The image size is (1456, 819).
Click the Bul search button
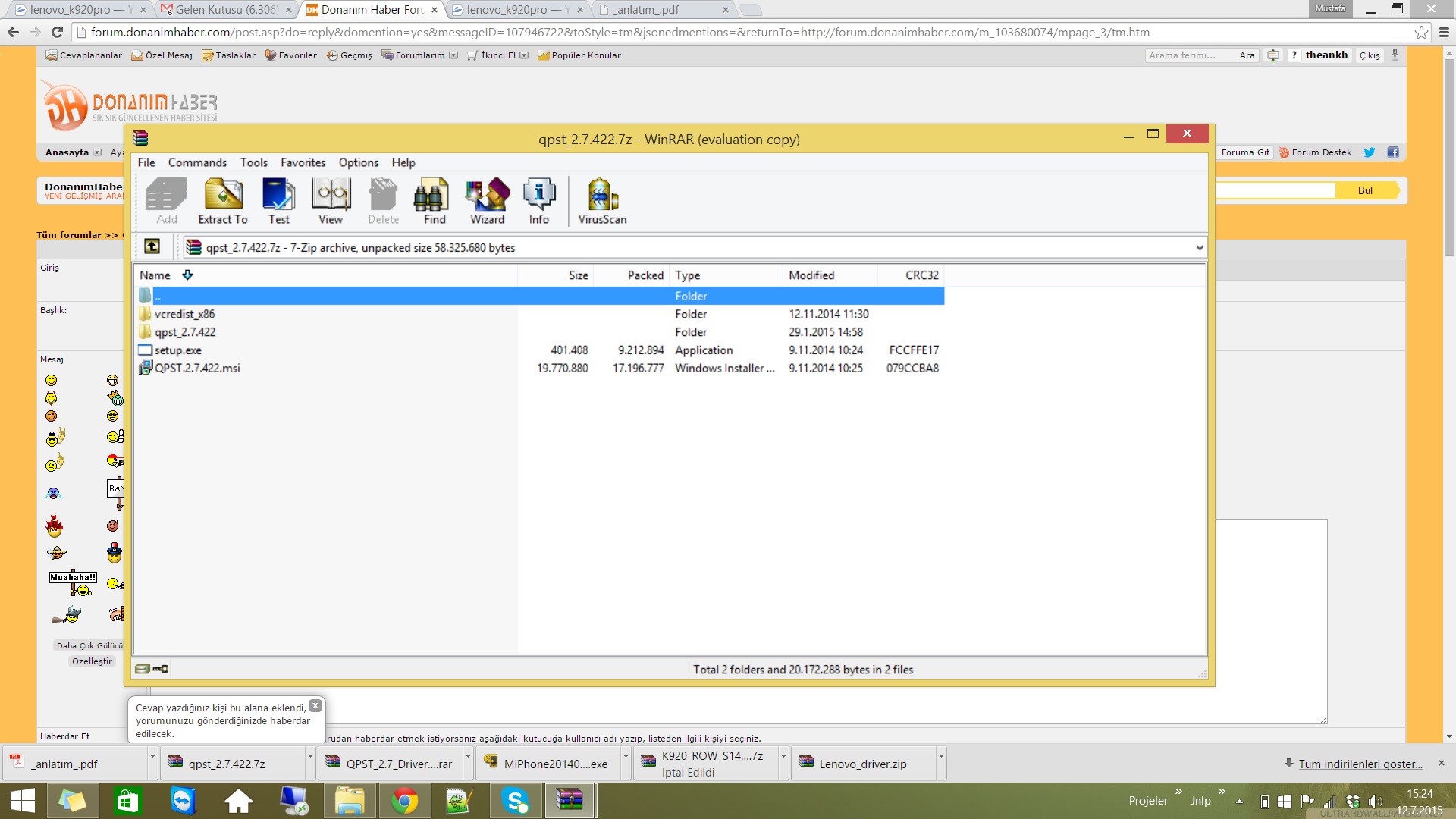(x=1365, y=190)
